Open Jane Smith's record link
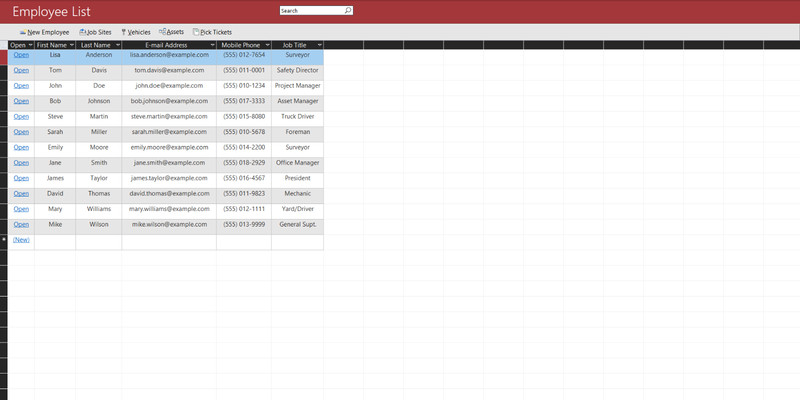The width and height of the screenshot is (800, 400). pyautogui.click(x=21, y=163)
